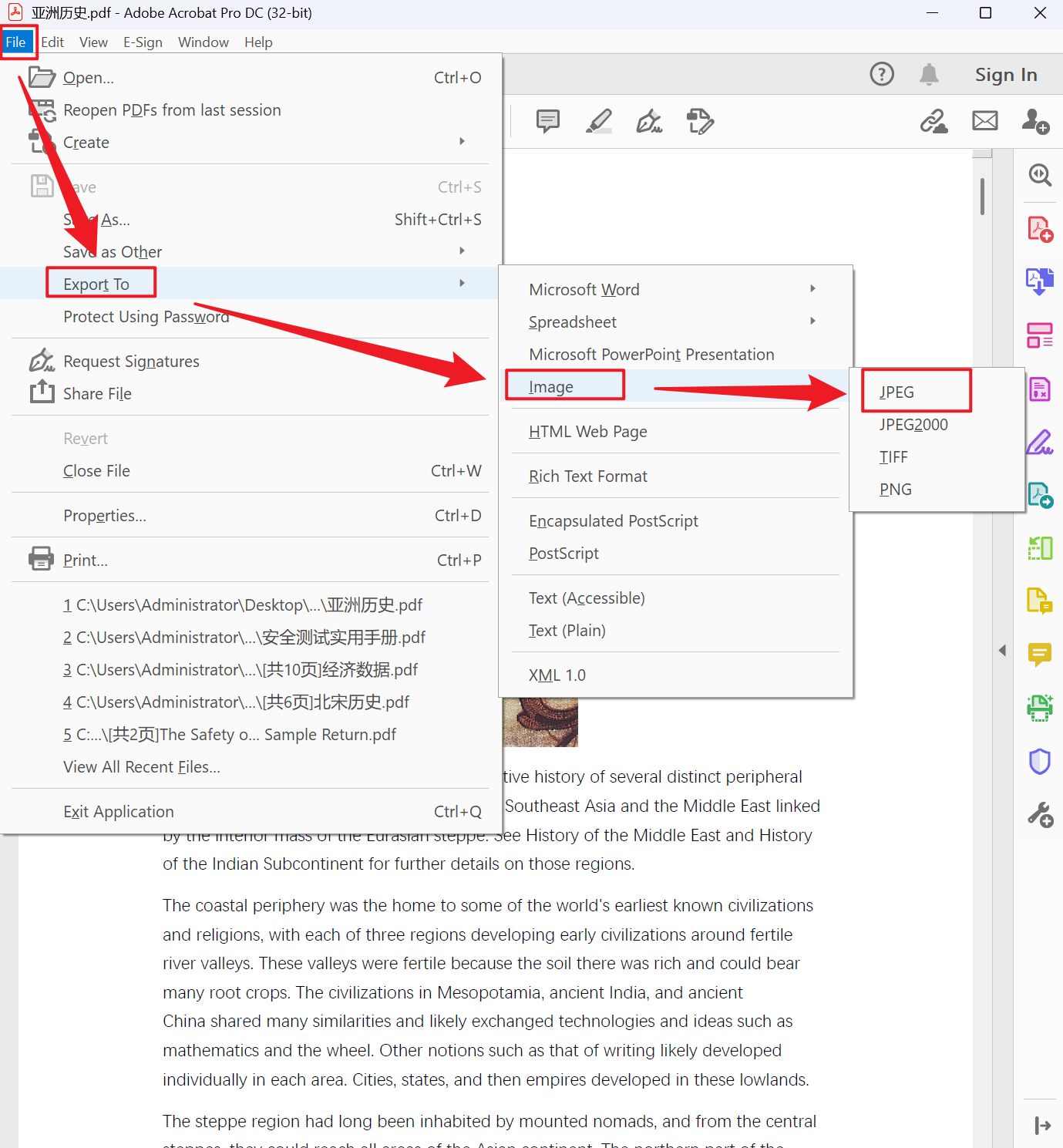Open the Help menu
The width and height of the screenshot is (1063, 1148).
258,42
